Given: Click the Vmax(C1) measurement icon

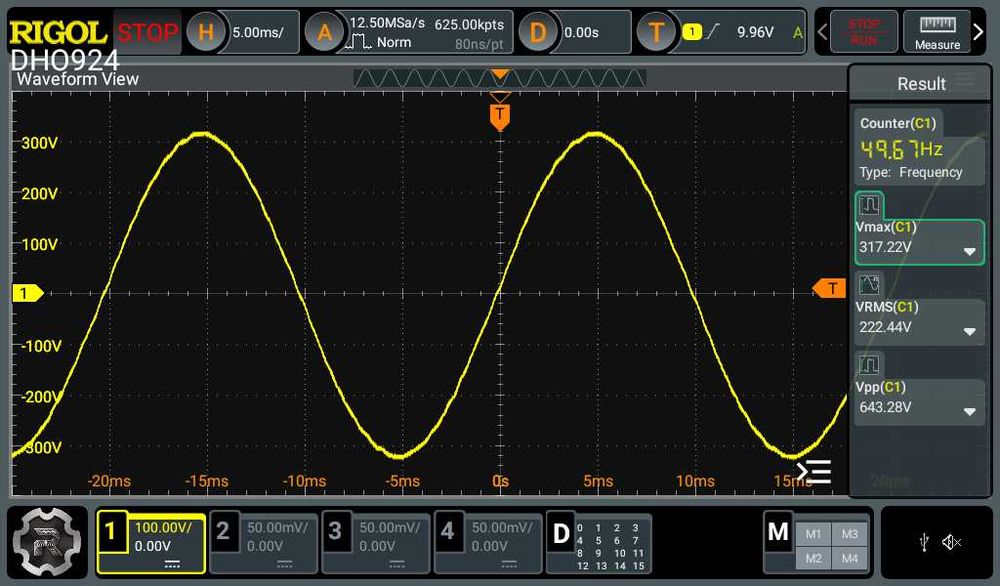Looking at the screenshot, I should click(x=869, y=205).
